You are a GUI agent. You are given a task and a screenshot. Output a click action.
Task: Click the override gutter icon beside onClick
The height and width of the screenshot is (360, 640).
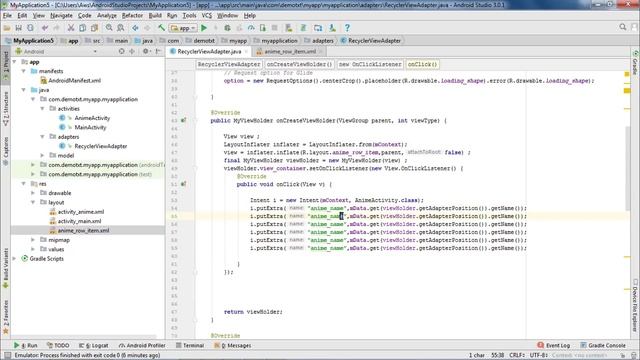coord(184,184)
